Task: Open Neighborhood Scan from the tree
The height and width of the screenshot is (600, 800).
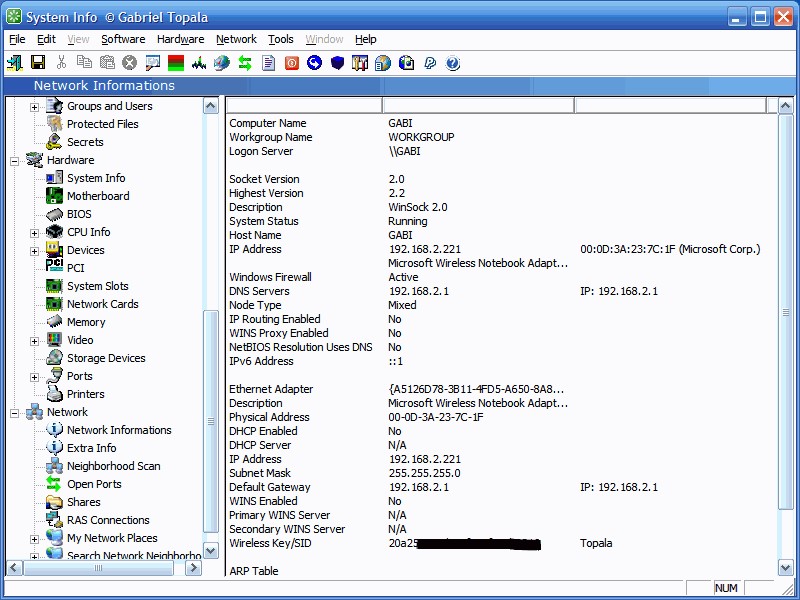Action: (x=113, y=466)
